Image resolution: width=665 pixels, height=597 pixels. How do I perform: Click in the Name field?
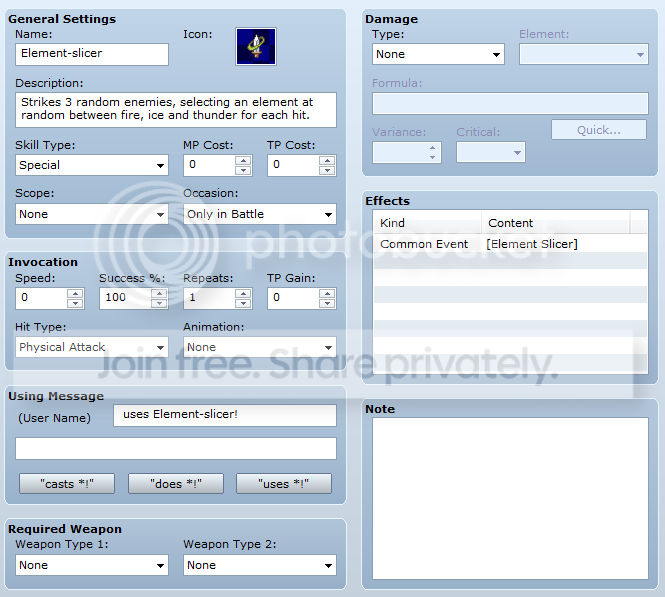[92, 54]
